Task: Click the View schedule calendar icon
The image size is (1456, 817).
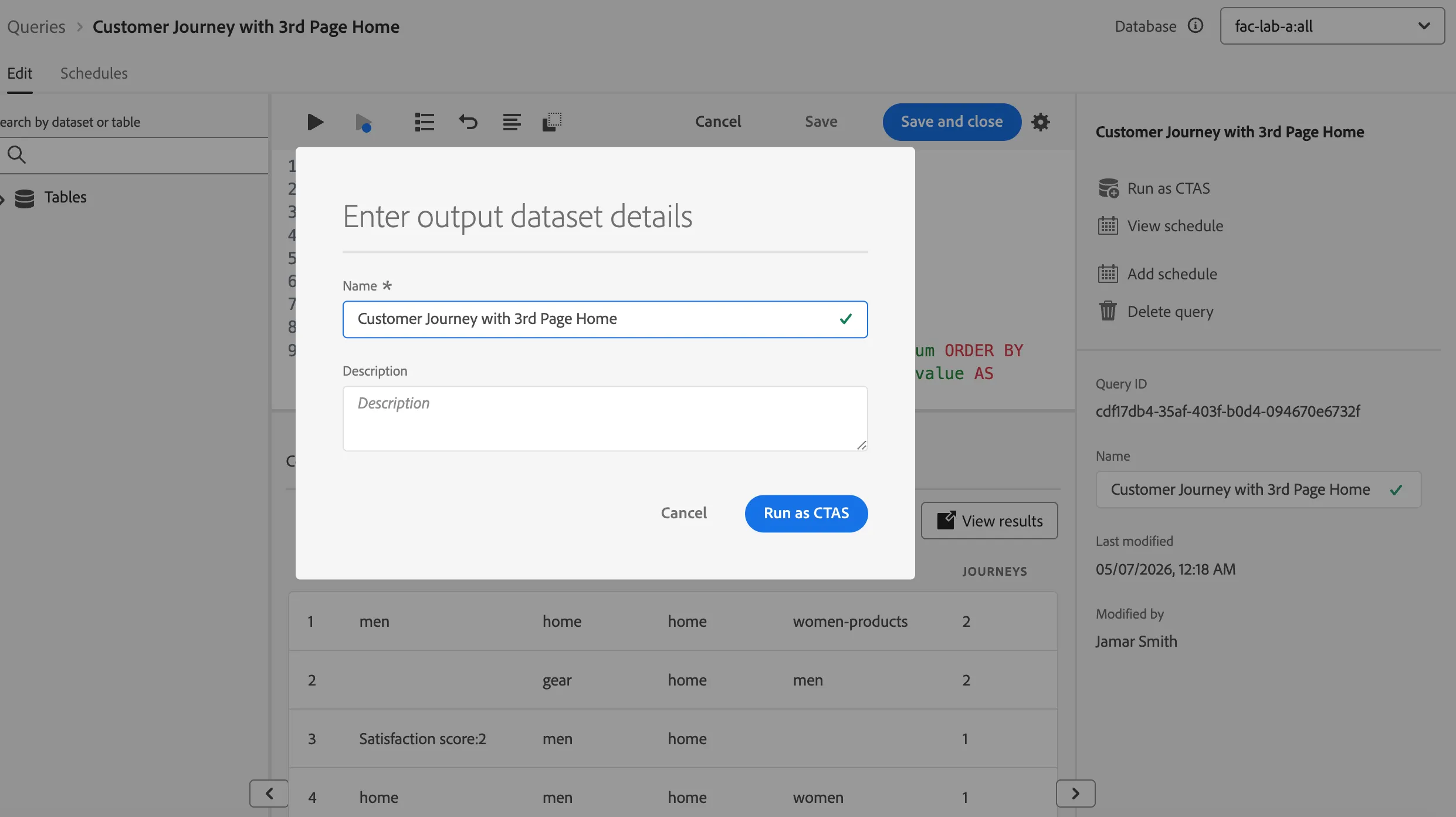Action: (1108, 226)
